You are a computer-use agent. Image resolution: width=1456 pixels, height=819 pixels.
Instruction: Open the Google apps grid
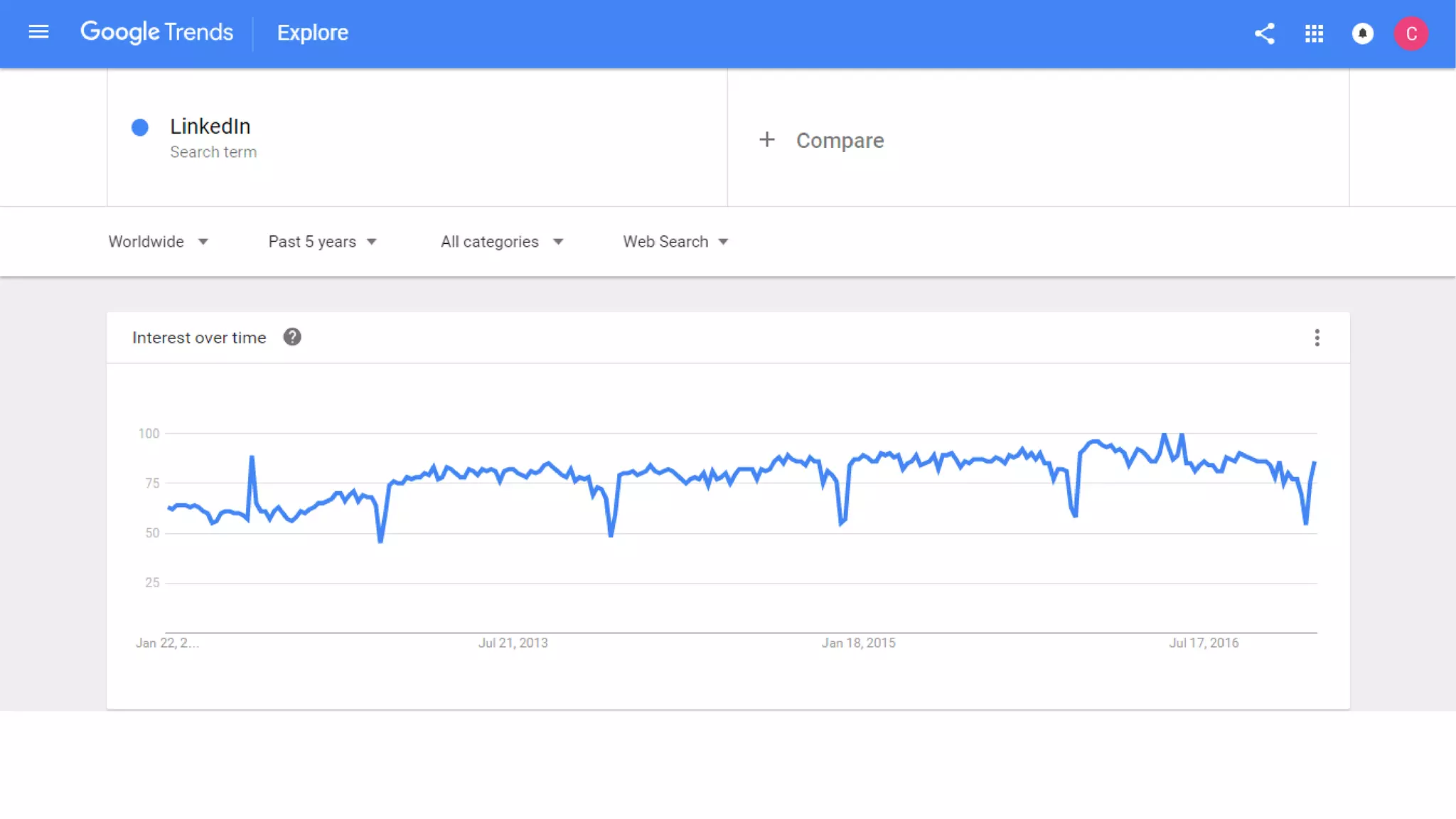point(1314,33)
